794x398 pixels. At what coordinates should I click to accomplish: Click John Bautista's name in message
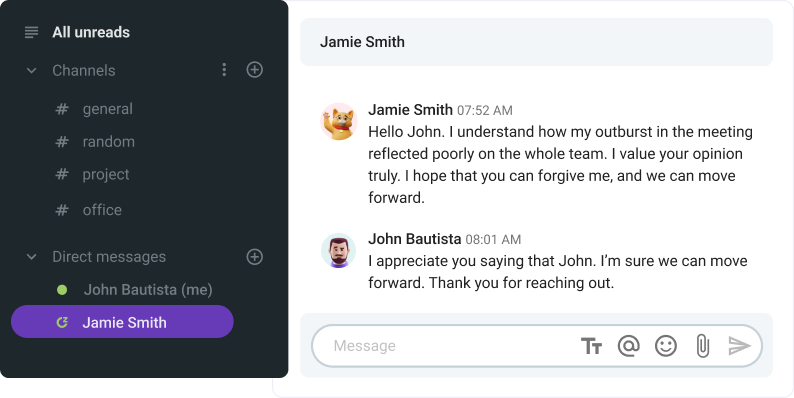(x=414, y=238)
